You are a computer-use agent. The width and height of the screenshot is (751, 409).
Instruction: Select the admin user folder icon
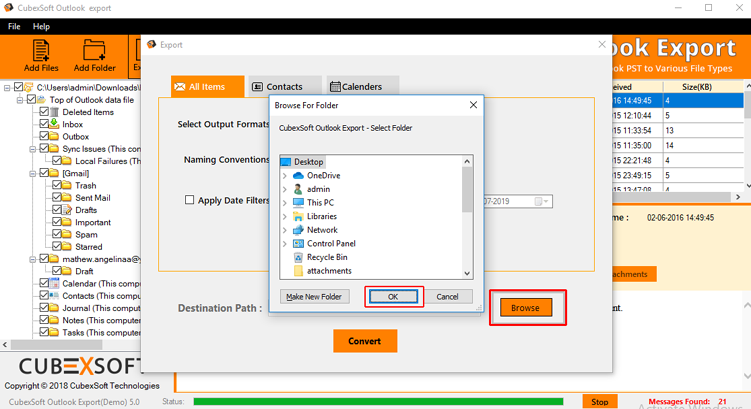298,189
